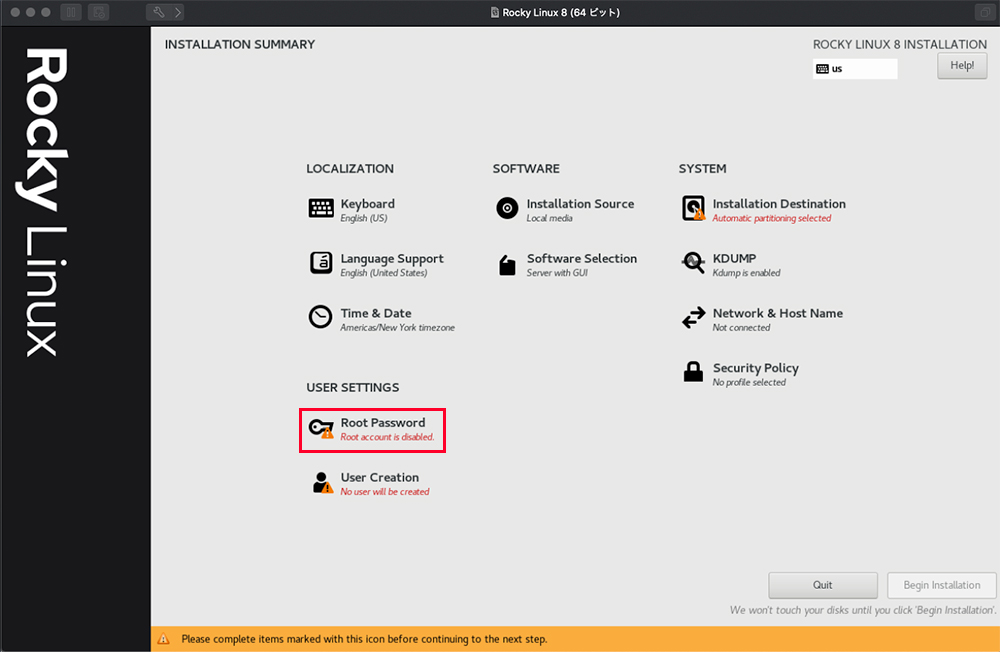Open the Time & Date clock icon
The image size is (1000, 652).
coord(320,317)
